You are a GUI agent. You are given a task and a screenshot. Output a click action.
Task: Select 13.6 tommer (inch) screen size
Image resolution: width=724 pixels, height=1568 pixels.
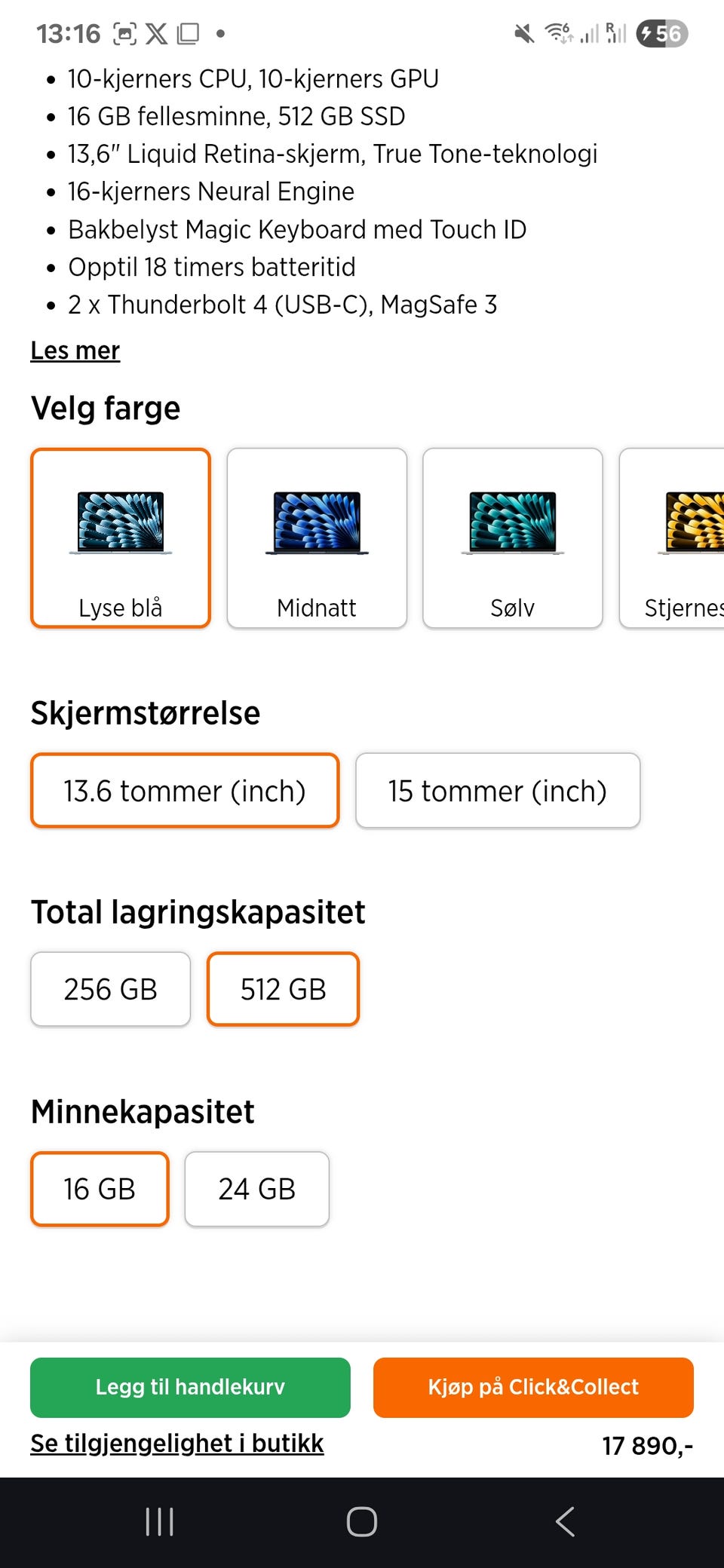(185, 791)
